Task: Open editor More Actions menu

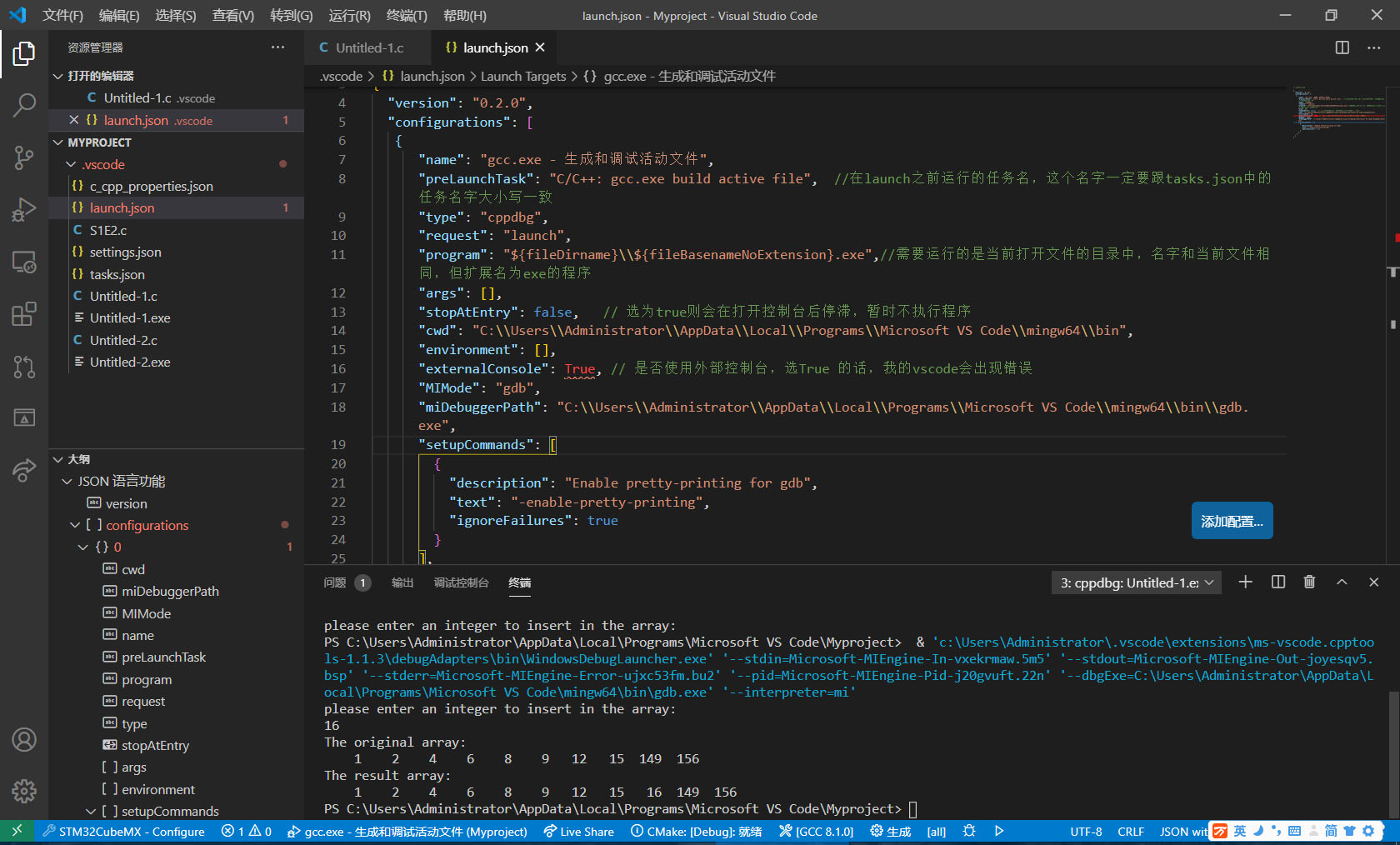Action: pos(1373,47)
